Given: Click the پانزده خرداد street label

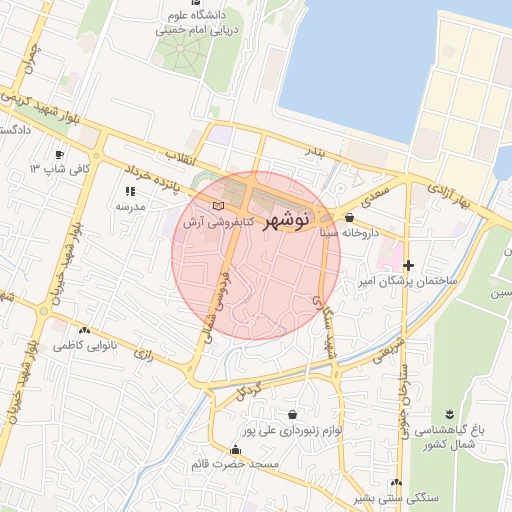Looking at the screenshot, I should coord(152,179).
